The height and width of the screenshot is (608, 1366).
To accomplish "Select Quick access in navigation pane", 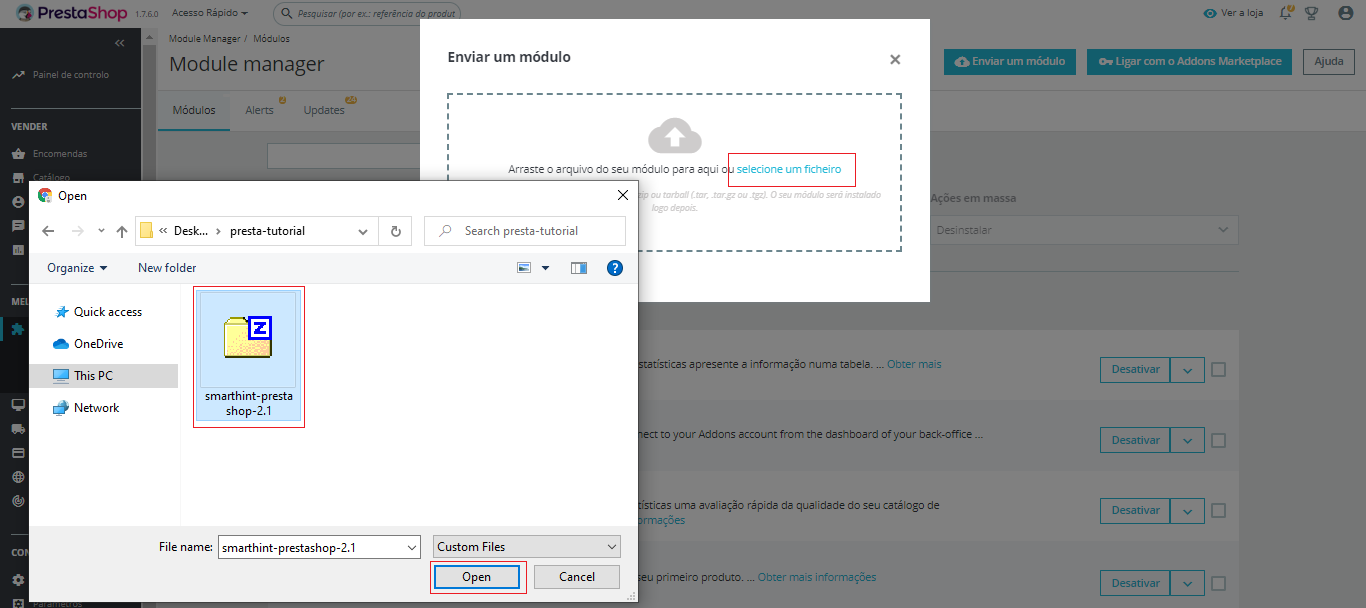I will (x=98, y=312).
